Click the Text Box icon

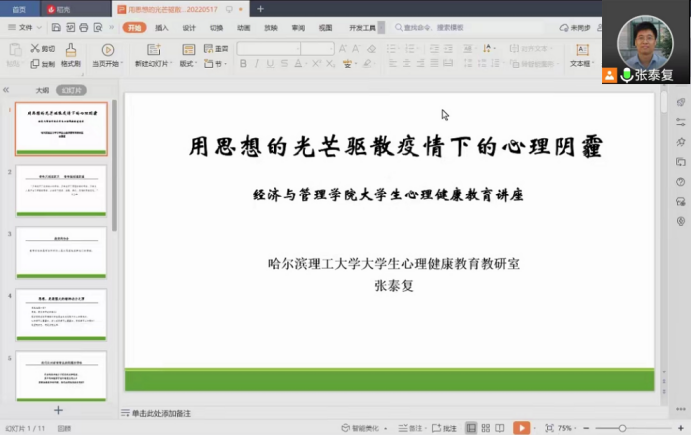581,49
